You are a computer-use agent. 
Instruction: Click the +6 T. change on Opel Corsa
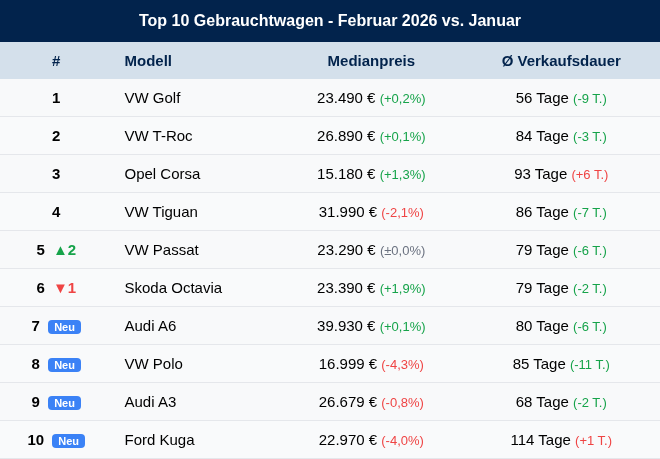(x=590, y=175)
